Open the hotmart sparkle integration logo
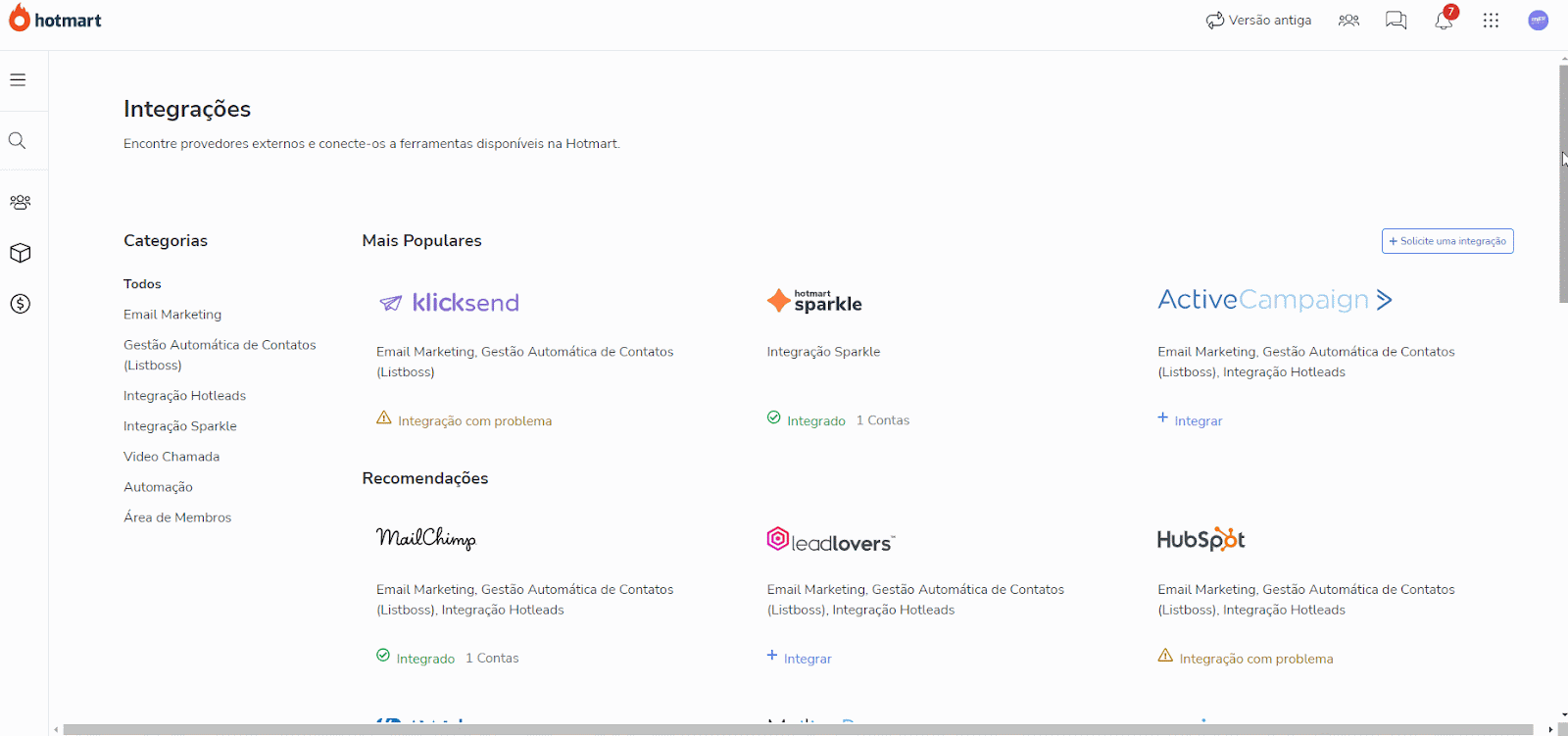This screenshot has height=736, width=1568. [x=814, y=301]
